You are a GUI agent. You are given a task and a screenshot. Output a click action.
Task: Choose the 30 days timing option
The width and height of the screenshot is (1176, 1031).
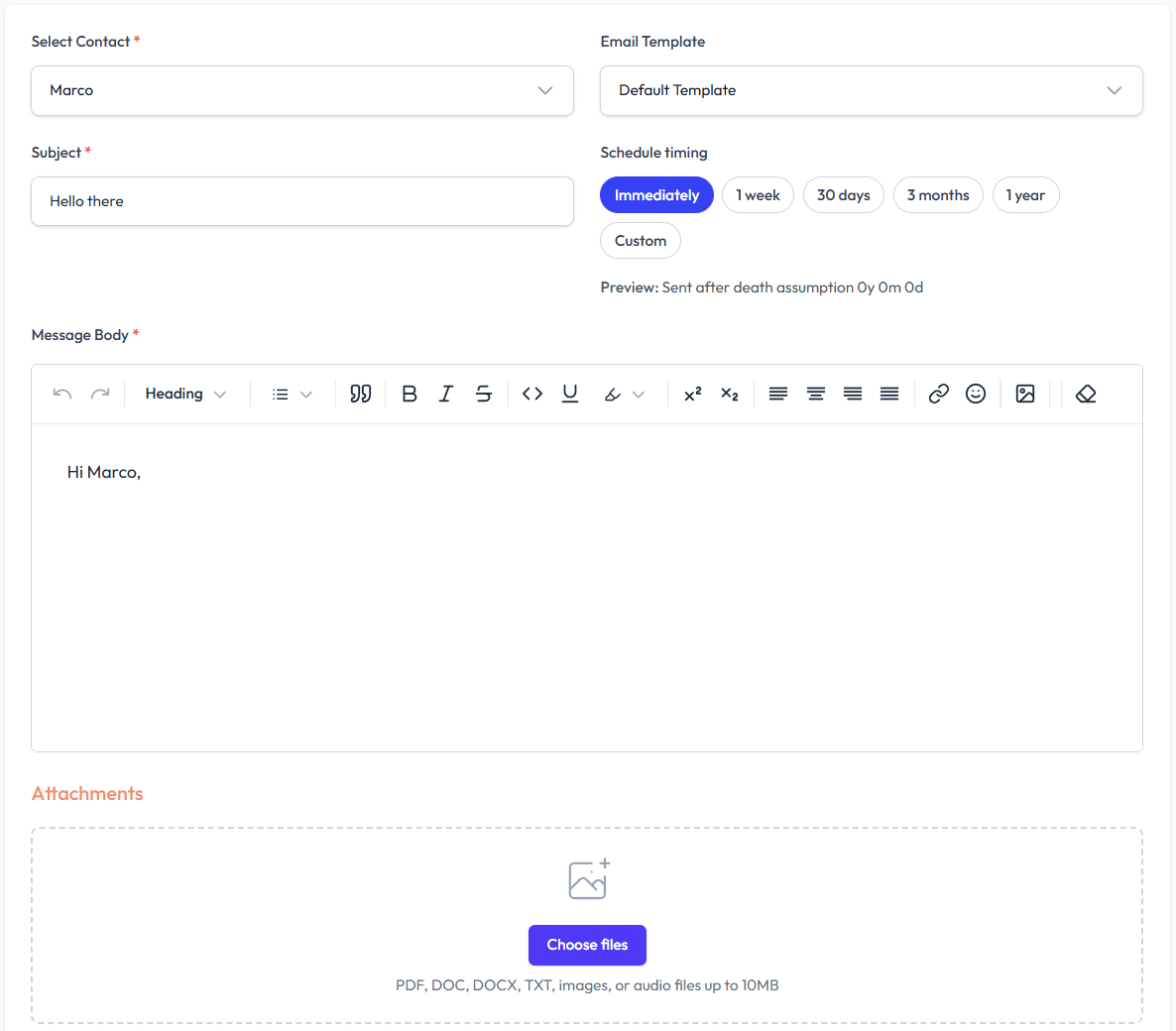[843, 195]
